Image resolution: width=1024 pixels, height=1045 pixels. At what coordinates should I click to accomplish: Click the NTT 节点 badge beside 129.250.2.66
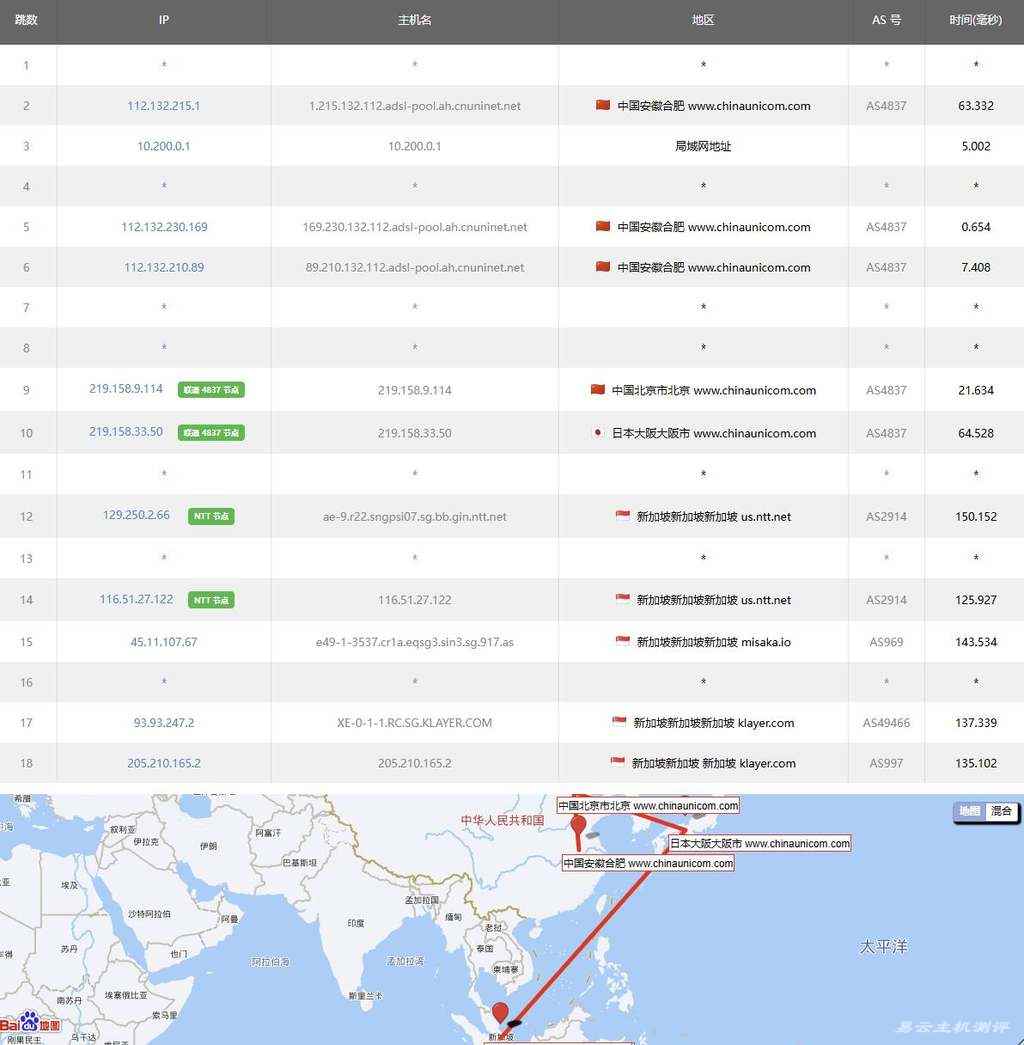211,517
